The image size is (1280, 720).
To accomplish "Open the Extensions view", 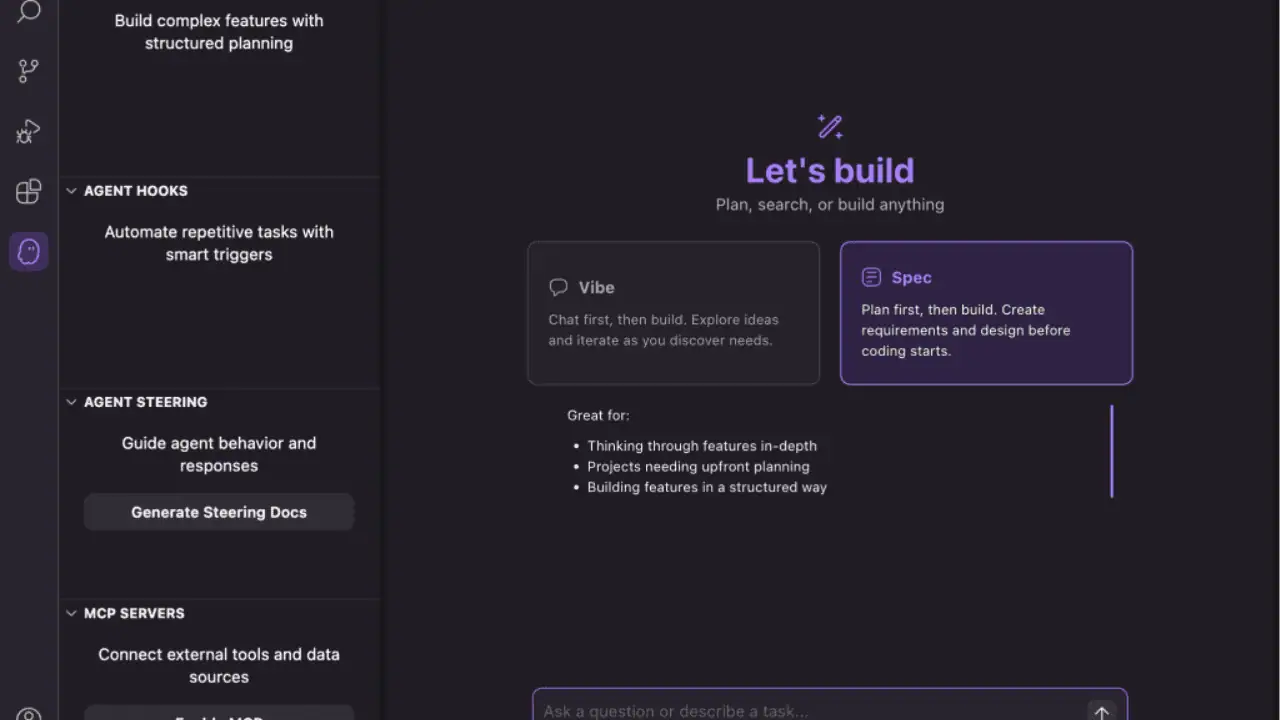I will [29, 191].
